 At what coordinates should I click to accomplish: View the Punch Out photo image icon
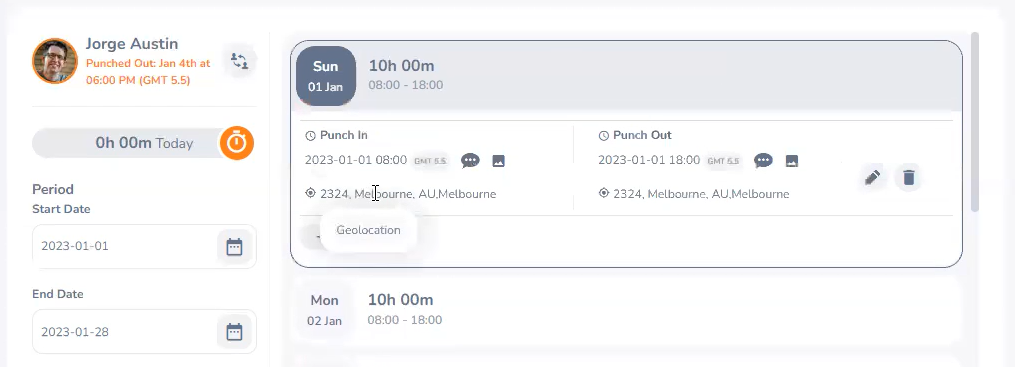click(x=792, y=161)
